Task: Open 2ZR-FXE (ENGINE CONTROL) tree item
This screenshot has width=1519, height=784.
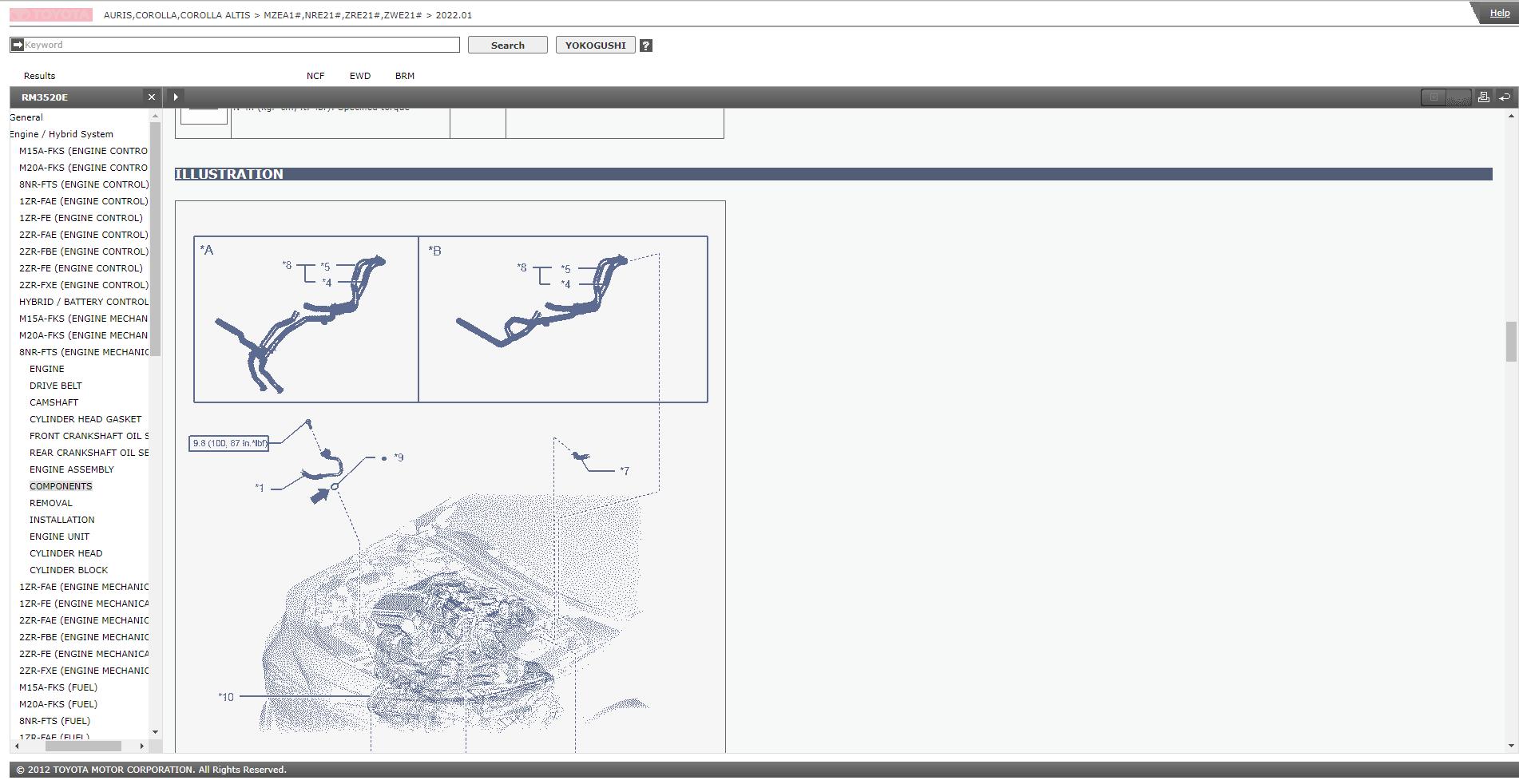Action: [x=84, y=285]
